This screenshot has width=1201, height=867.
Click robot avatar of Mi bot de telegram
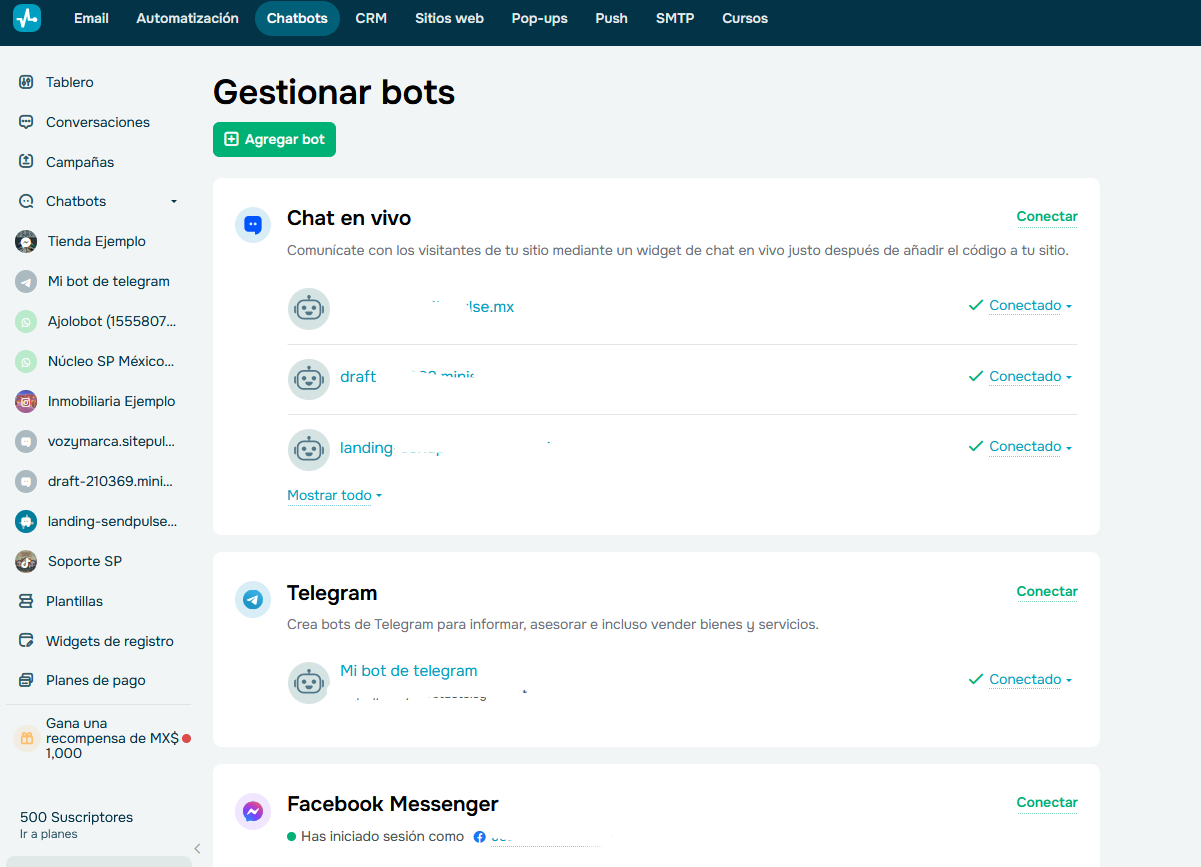pyautogui.click(x=309, y=683)
